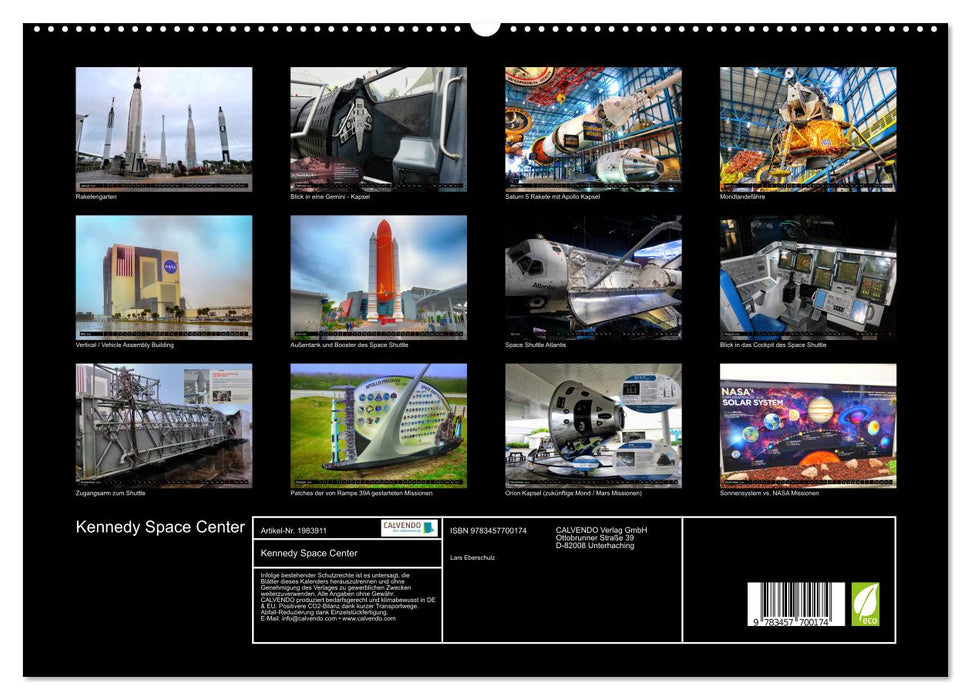This screenshot has height=700, width=971.
Task: Open the Sonnensystem vs. NASA Missionen thumbnail
Action: click(x=809, y=425)
